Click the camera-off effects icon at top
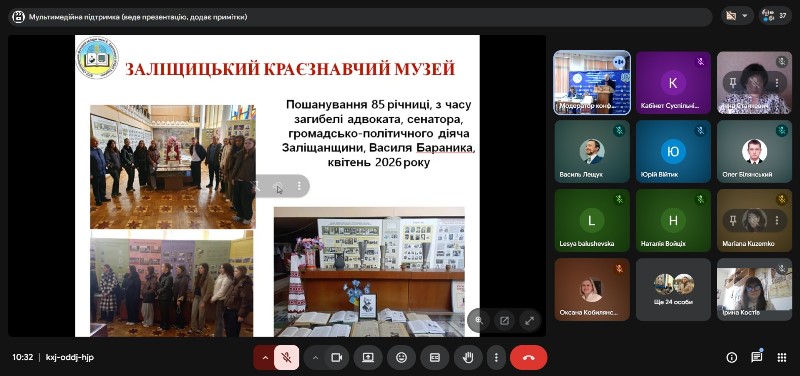 pyautogui.click(x=731, y=16)
